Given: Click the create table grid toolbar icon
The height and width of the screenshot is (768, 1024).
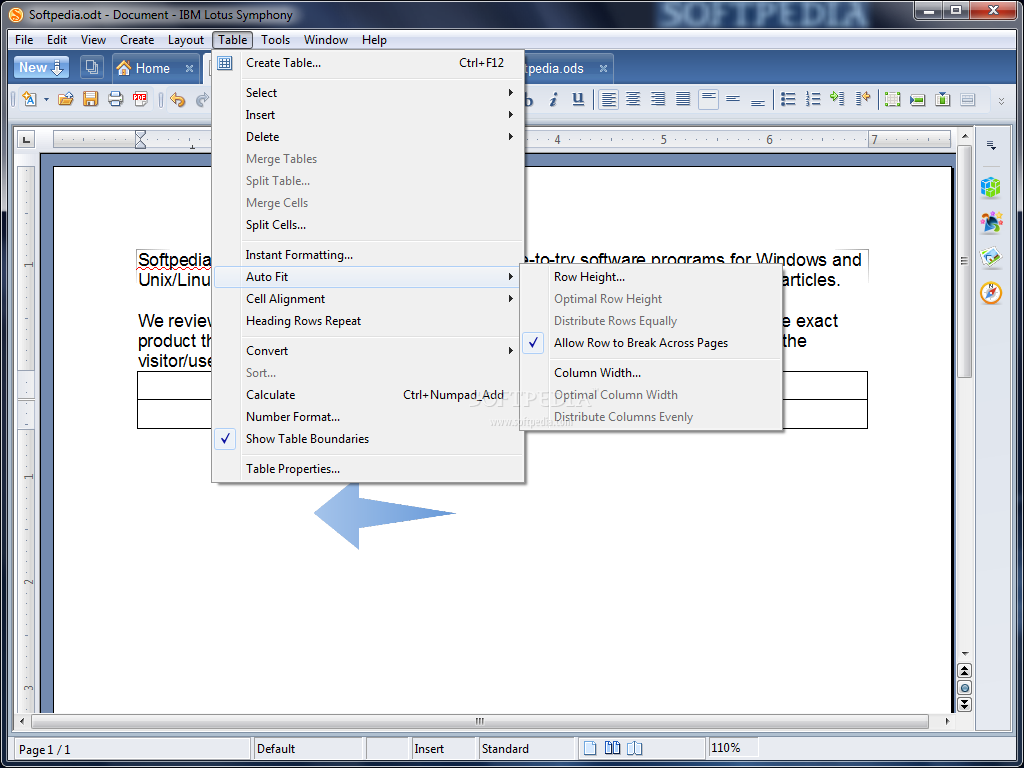Looking at the screenshot, I should [x=893, y=99].
